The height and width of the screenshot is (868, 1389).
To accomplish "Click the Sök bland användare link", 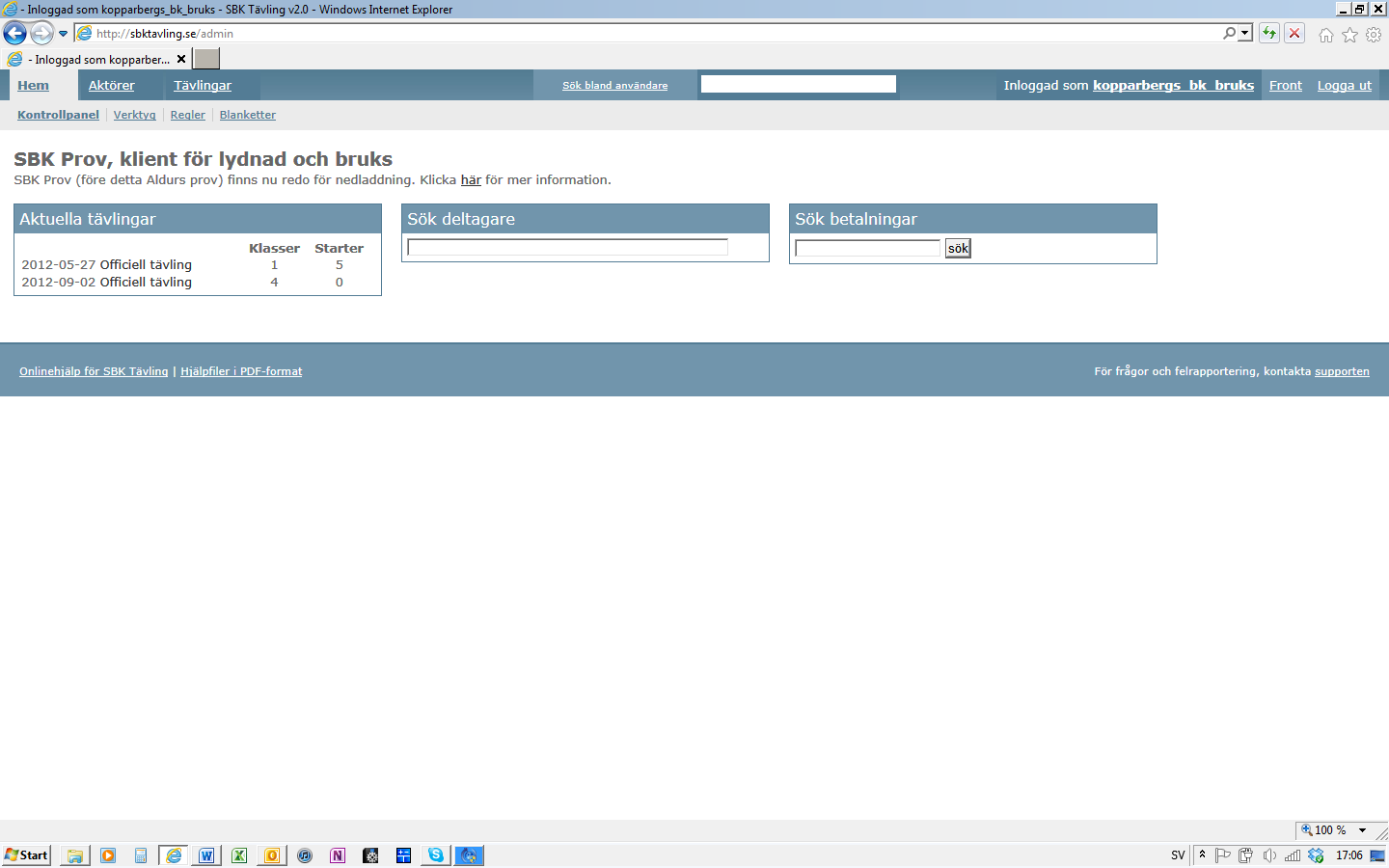I will pyautogui.click(x=615, y=85).
